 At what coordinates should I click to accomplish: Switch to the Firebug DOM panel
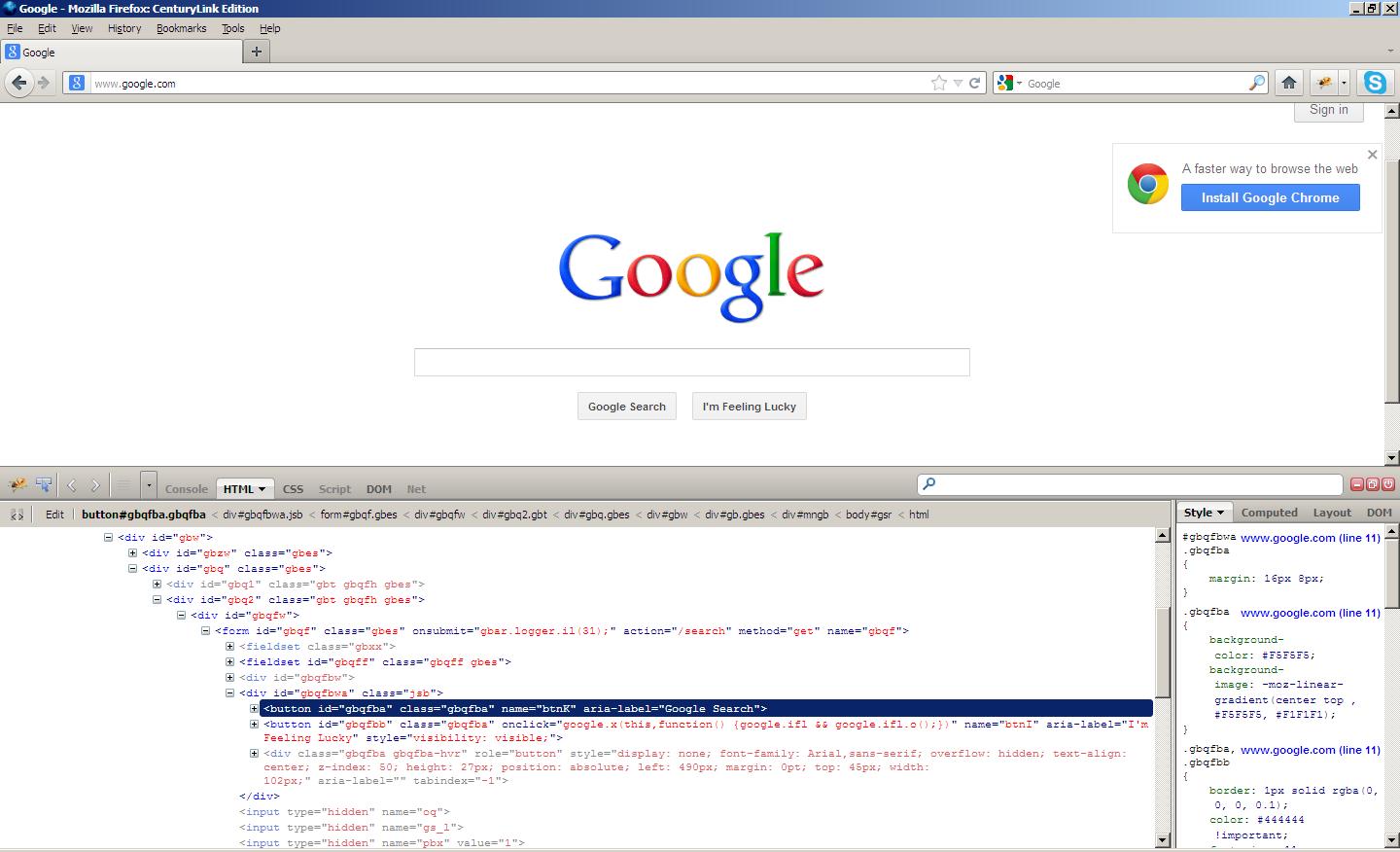point(379,489)
